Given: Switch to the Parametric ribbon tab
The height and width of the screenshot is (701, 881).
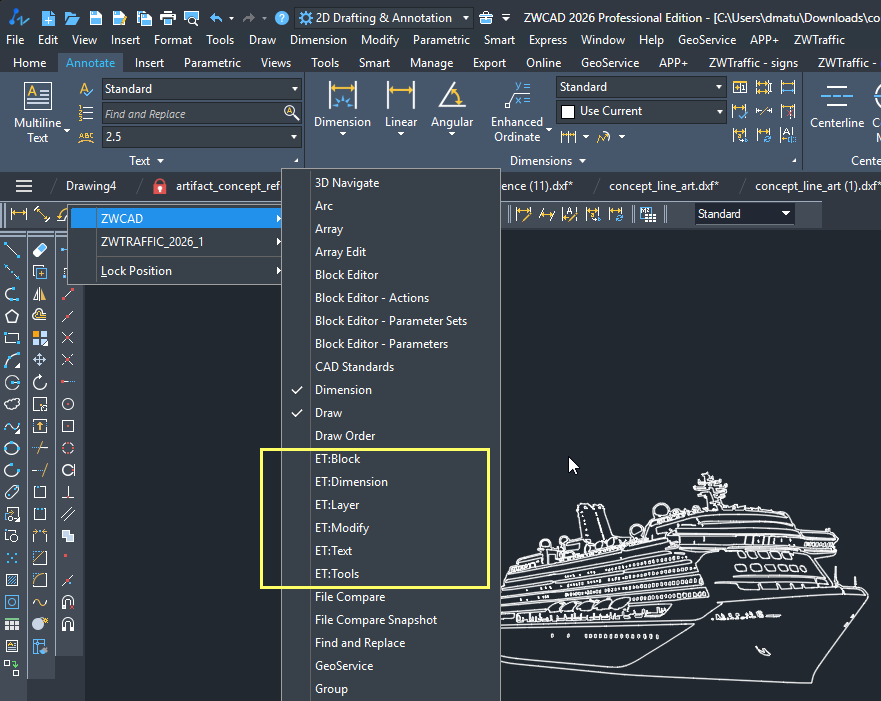Looking at the screenshot, I should click(212, 63).
